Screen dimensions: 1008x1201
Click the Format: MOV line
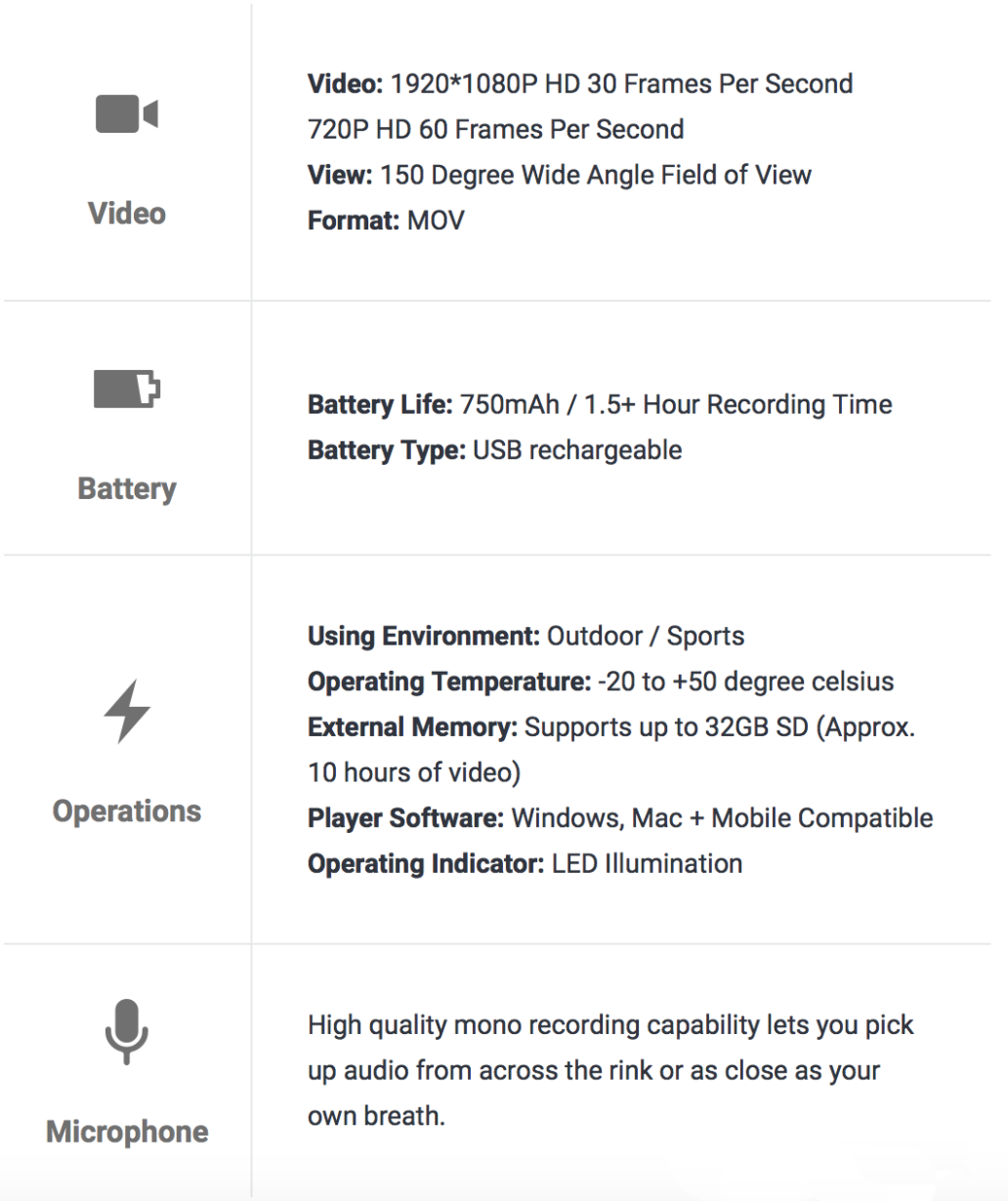click(386, 220)
